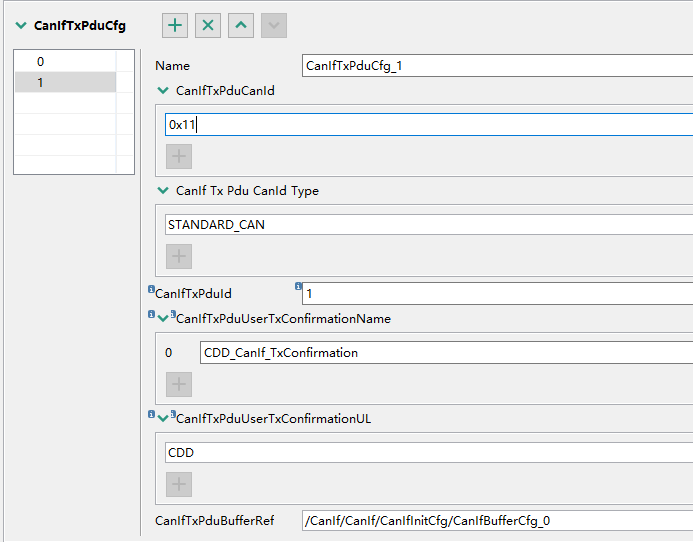Edit the CanIfTxPduId value 1
693x542 pixels.
pyautogui.click(x=497, y=294)
